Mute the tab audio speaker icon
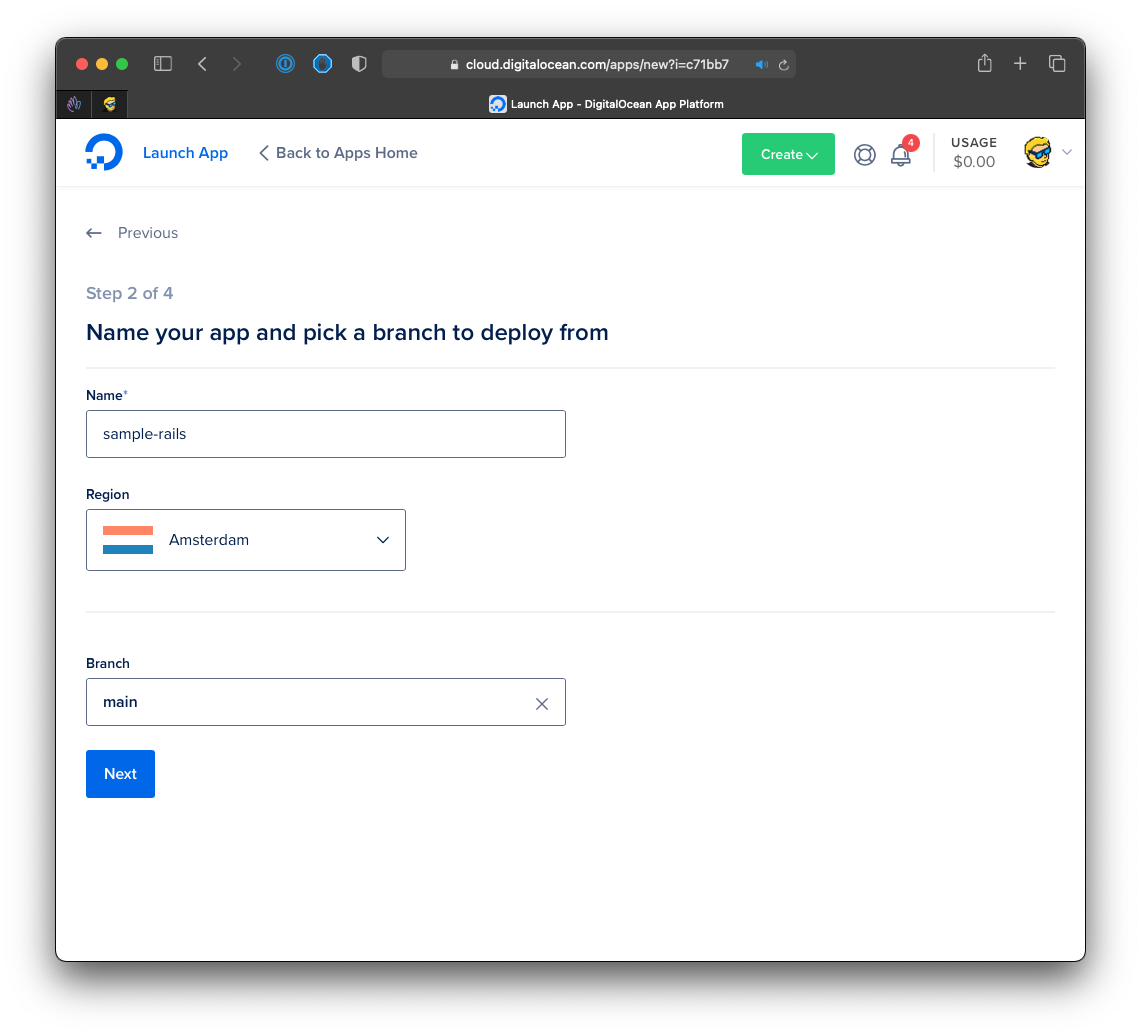Screen dimensions: 1141x1035 click(761, 65)
